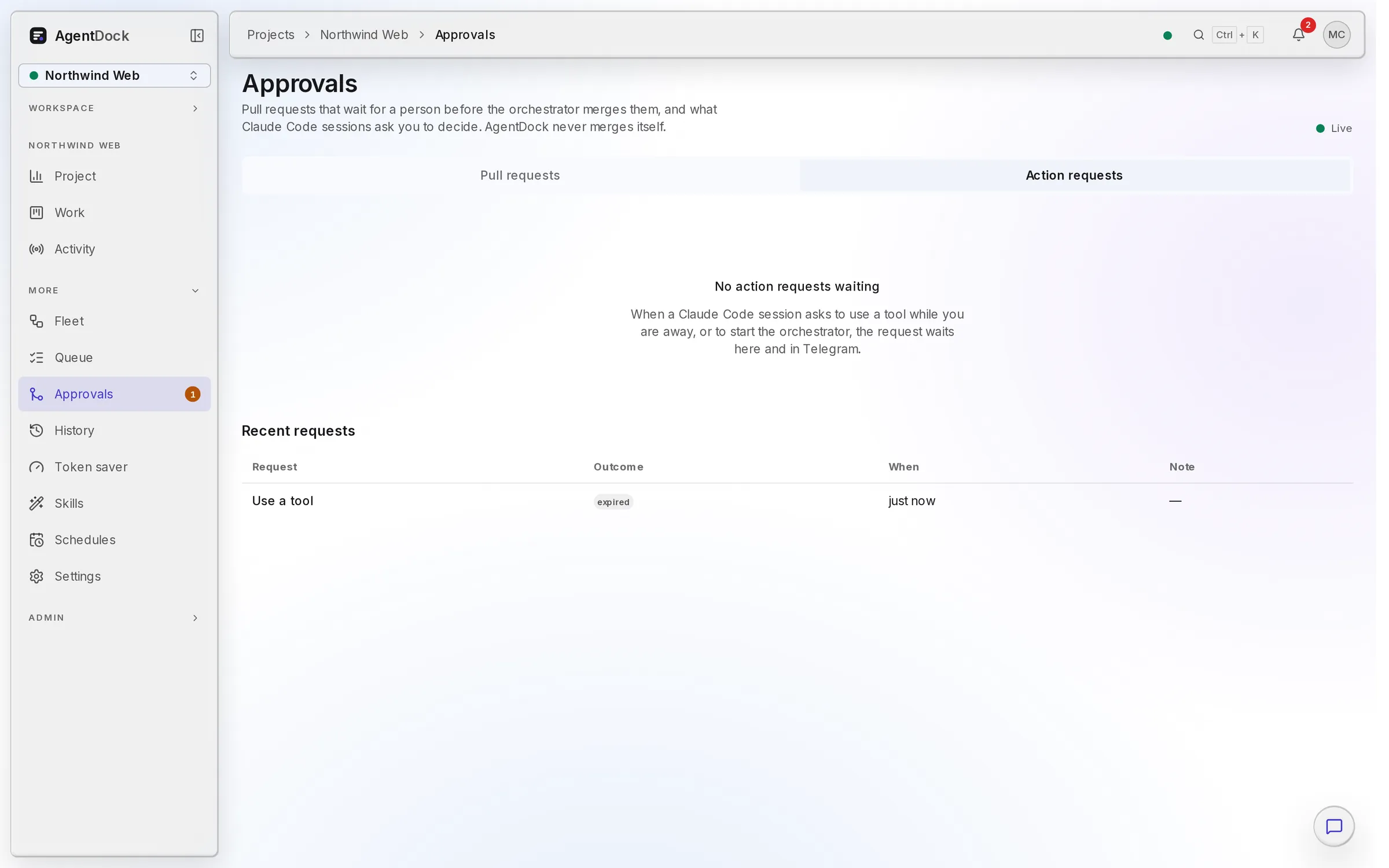Open the Activity broadcast icon

36,249
